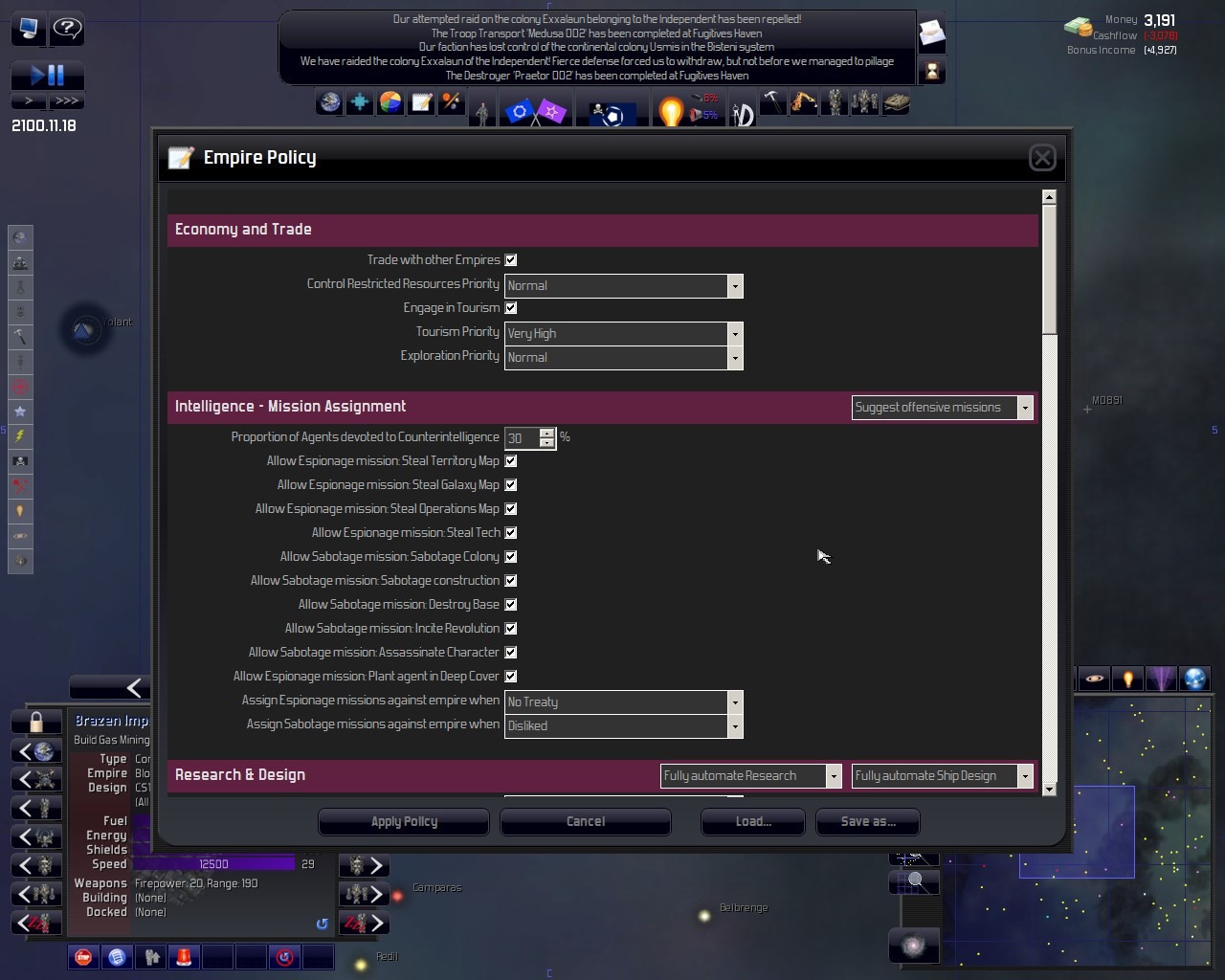Click the hammer construction icon in toolbar

(772, 101)
